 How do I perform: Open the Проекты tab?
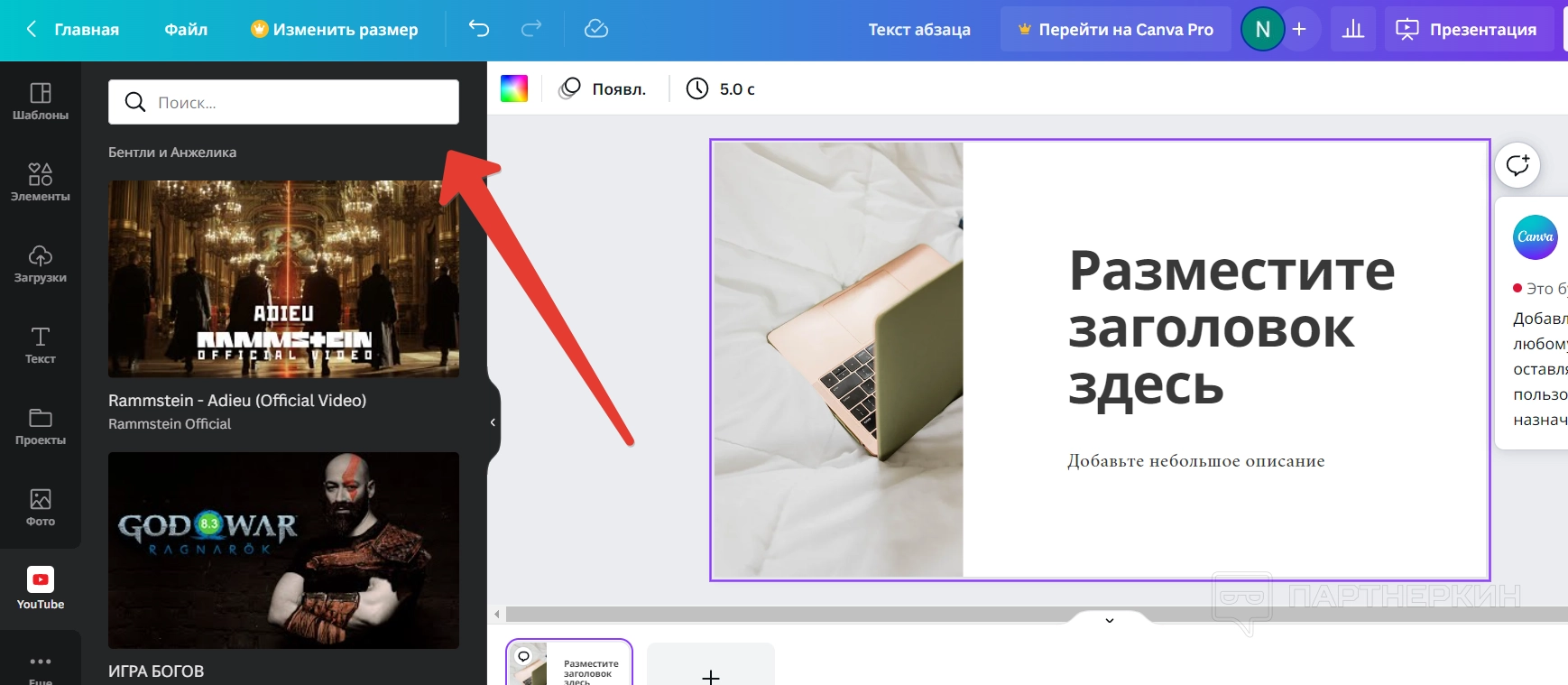[x=41, y=426]
